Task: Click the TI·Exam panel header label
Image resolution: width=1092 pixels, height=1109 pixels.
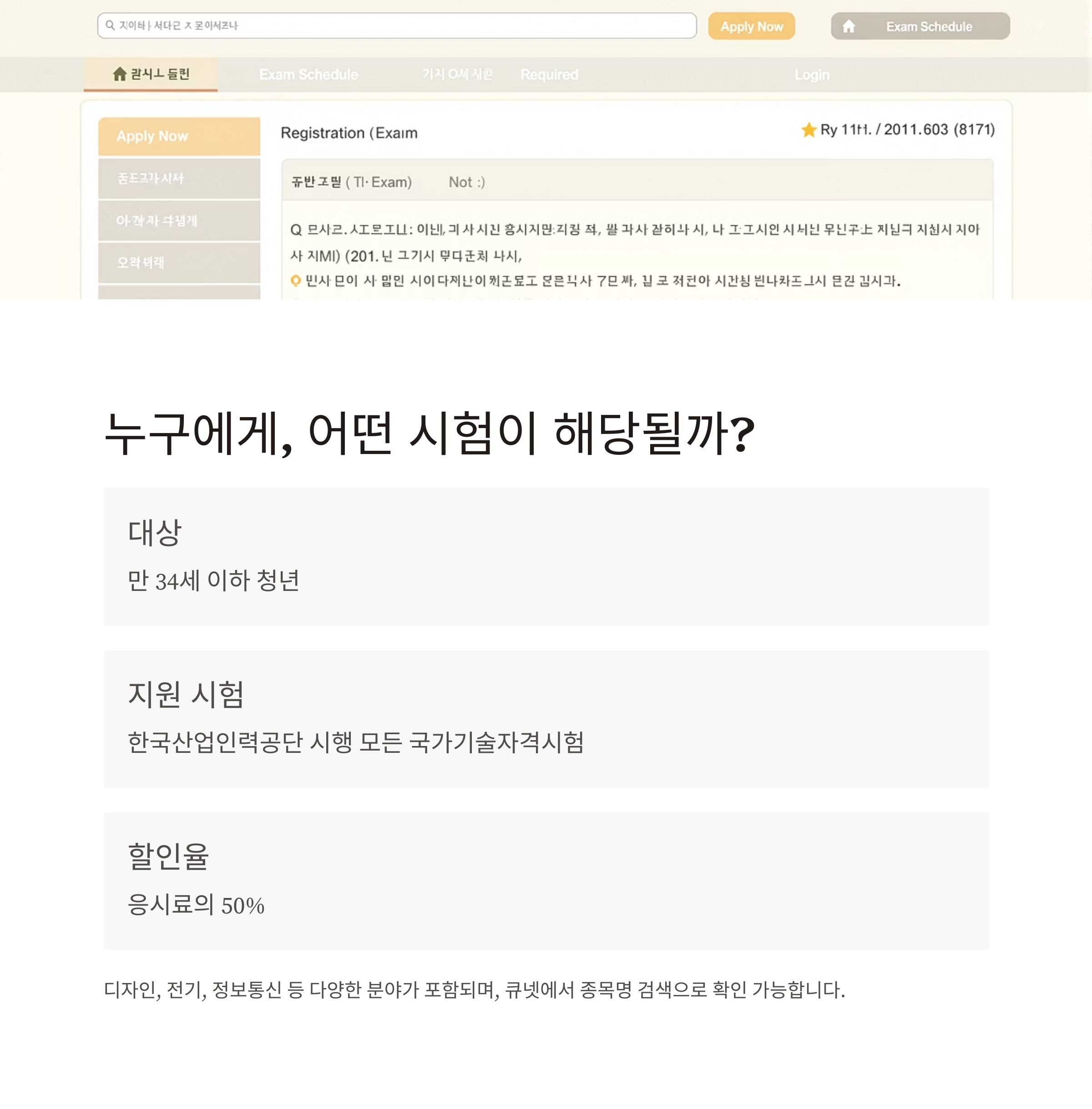Action: click(351, 182)
